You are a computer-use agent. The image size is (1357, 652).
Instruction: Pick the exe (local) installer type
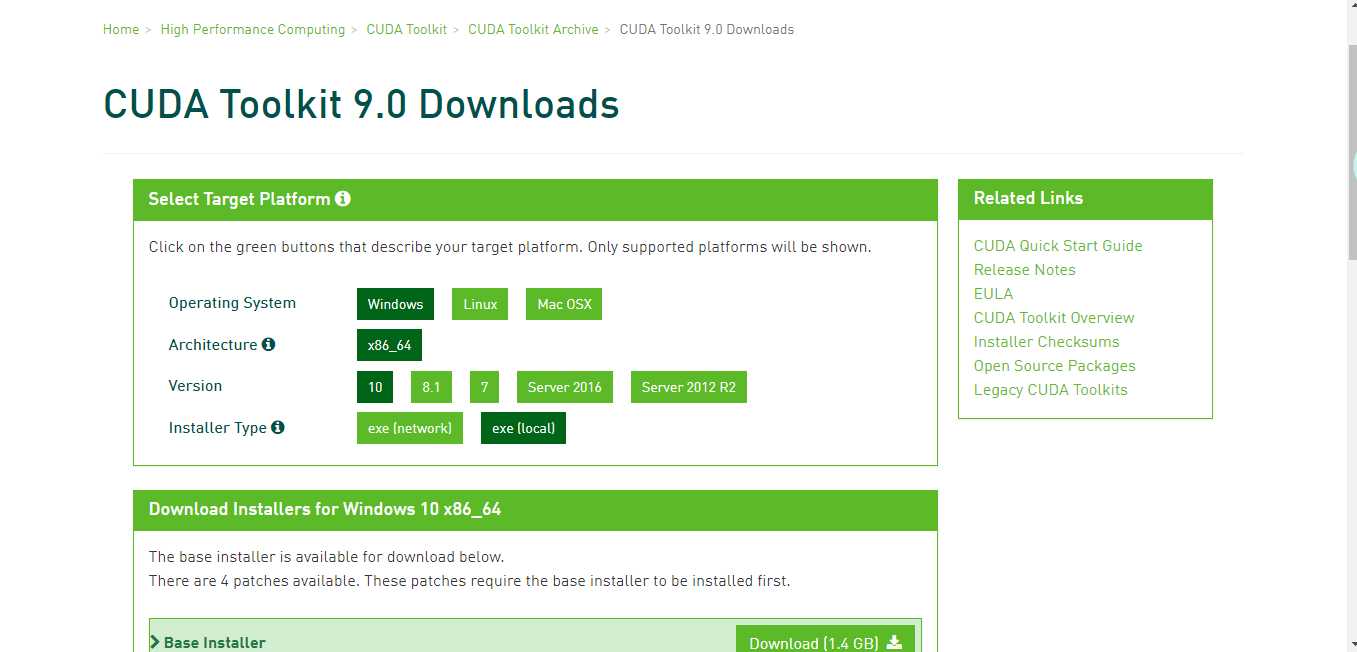(523, 428)
